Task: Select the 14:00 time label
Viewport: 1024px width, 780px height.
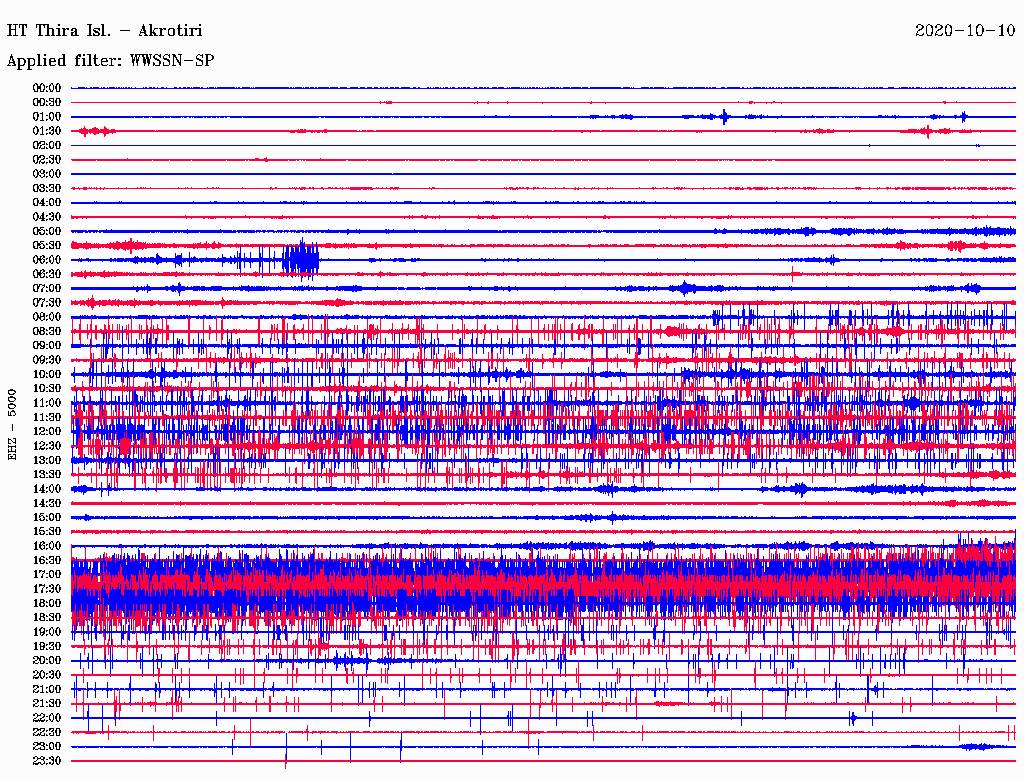Action: tap(46, 489)
